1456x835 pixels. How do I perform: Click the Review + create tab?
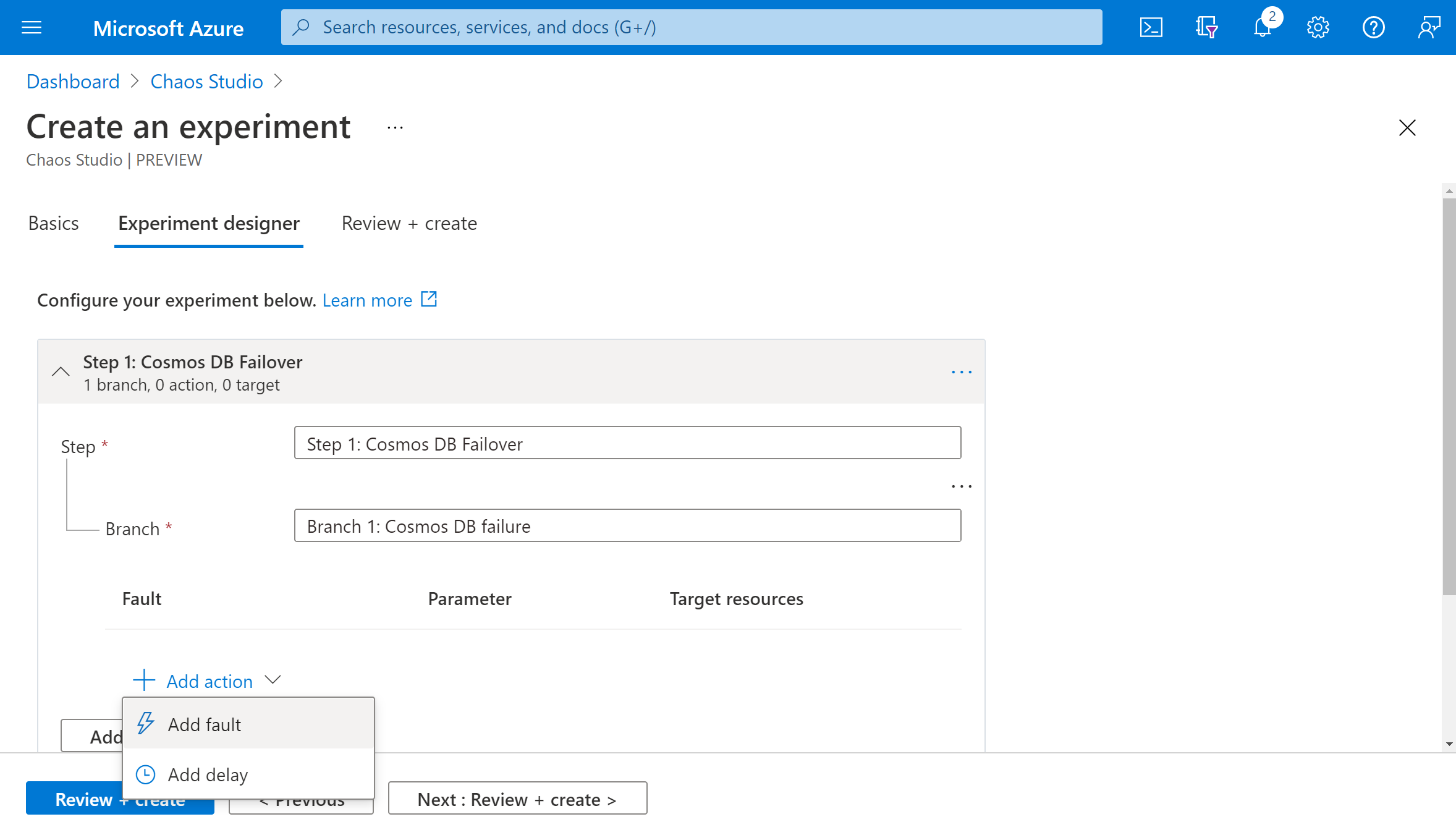click(x=408, y=222)
